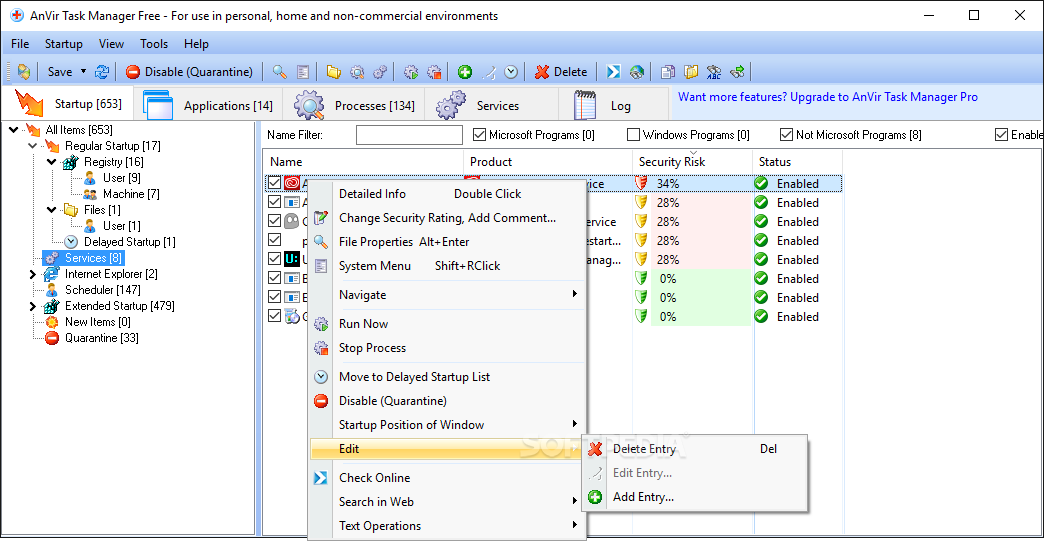Click Scheduler [147] in the tree

coord(103,290)
